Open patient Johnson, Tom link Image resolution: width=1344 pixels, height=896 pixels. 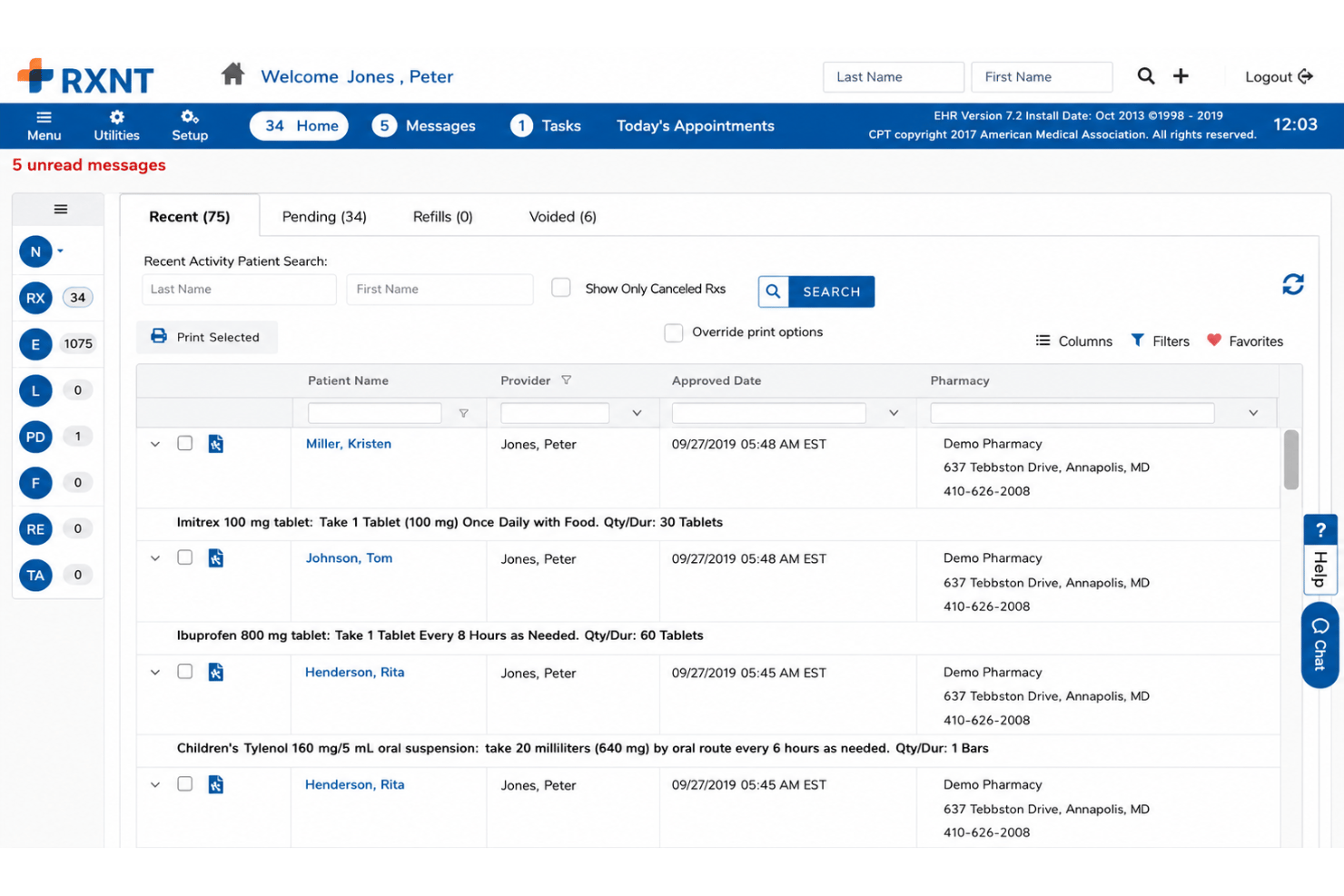click(350, 558)
